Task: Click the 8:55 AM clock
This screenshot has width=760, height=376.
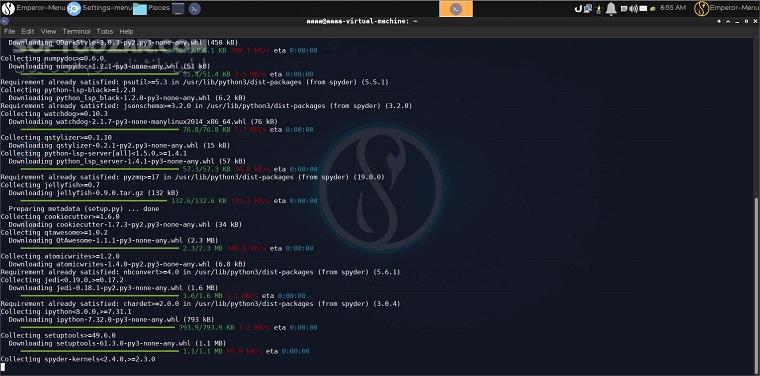Action: (673, 8)
